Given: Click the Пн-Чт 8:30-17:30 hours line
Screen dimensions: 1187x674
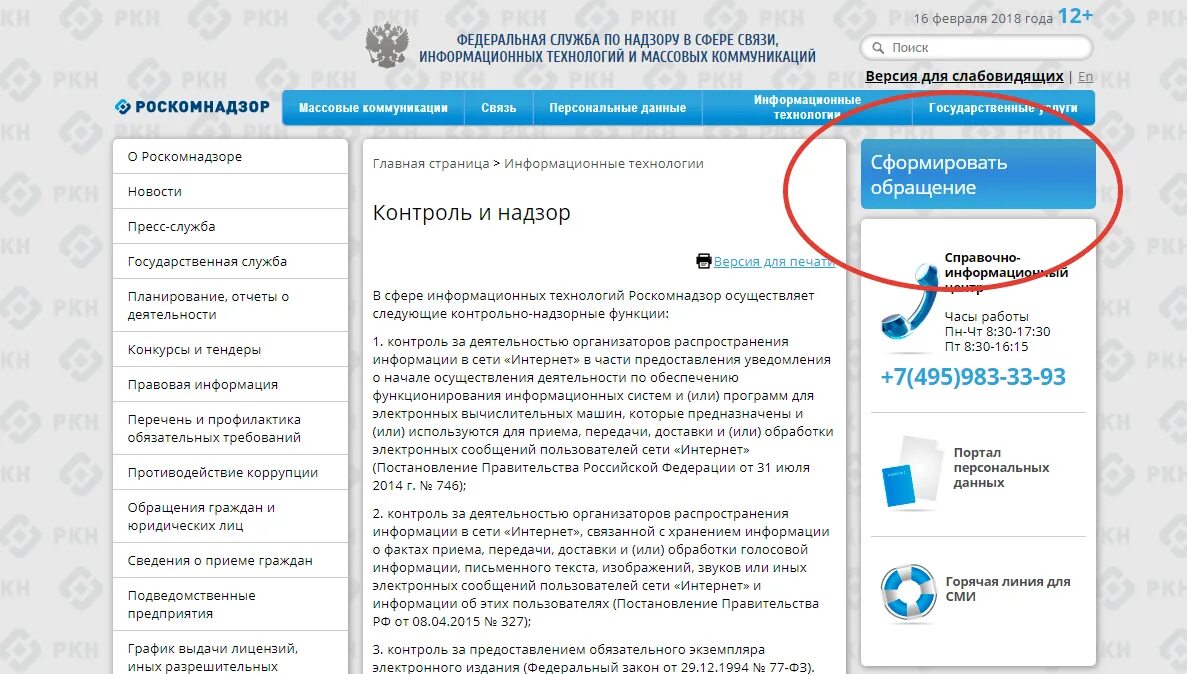Looking at the screenshot, I should (x=997, y=332).
